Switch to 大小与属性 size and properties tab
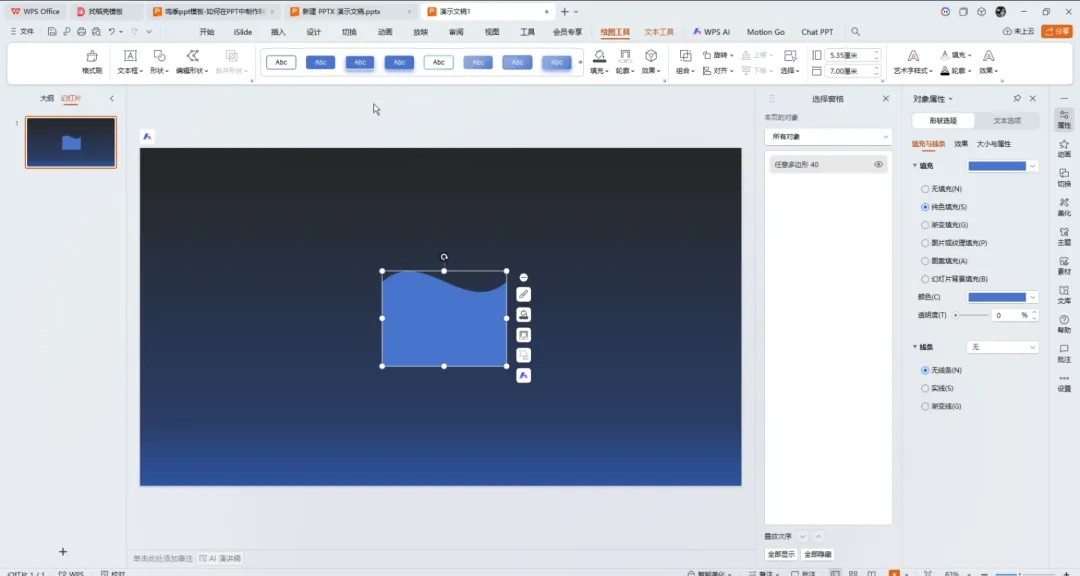Image resolution: width=1080 pixels, height=576 pixels. point(994,144)
